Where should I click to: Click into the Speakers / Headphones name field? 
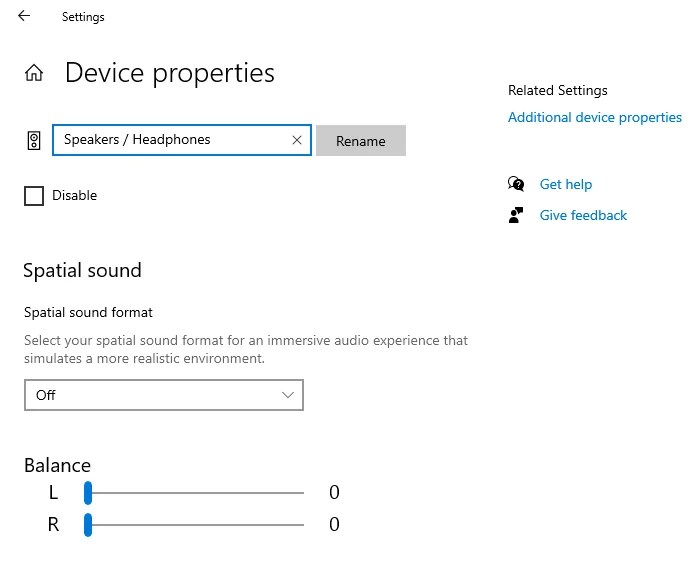coord(170,140)
